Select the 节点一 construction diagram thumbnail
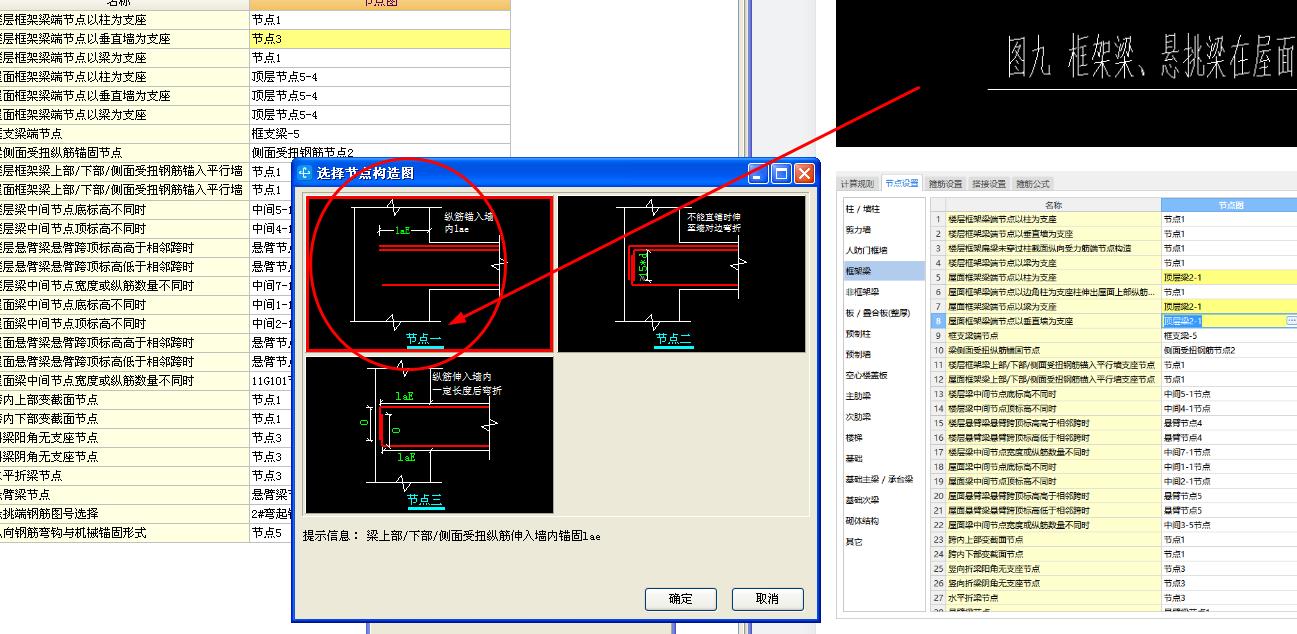 tap(430, 274)
